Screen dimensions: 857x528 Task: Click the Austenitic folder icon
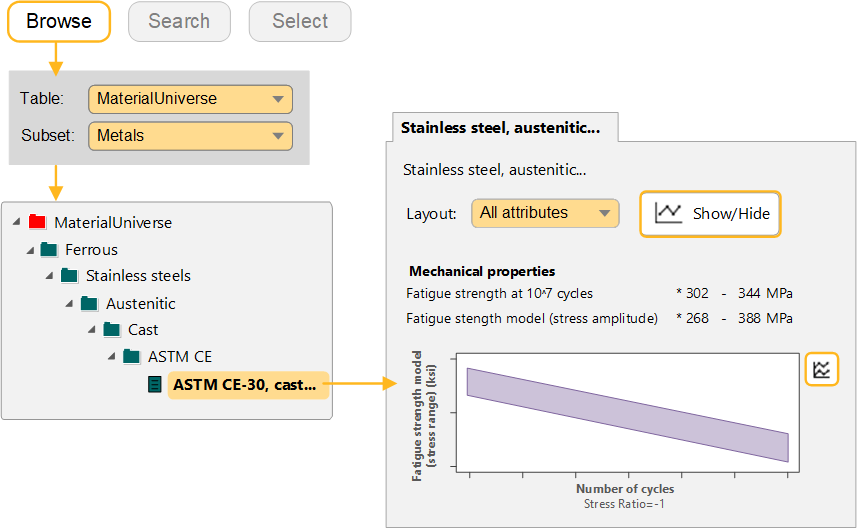tap(90, 303)
